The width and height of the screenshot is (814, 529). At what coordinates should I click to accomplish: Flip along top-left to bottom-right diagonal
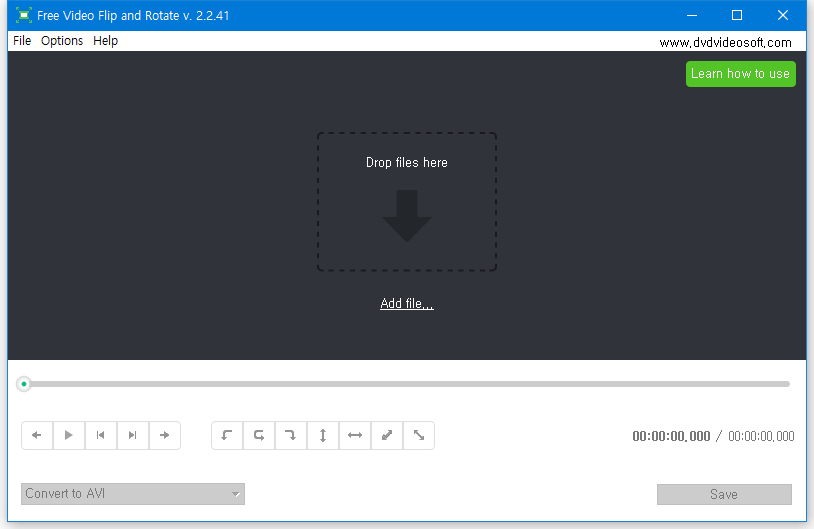[x=418, y=435]
